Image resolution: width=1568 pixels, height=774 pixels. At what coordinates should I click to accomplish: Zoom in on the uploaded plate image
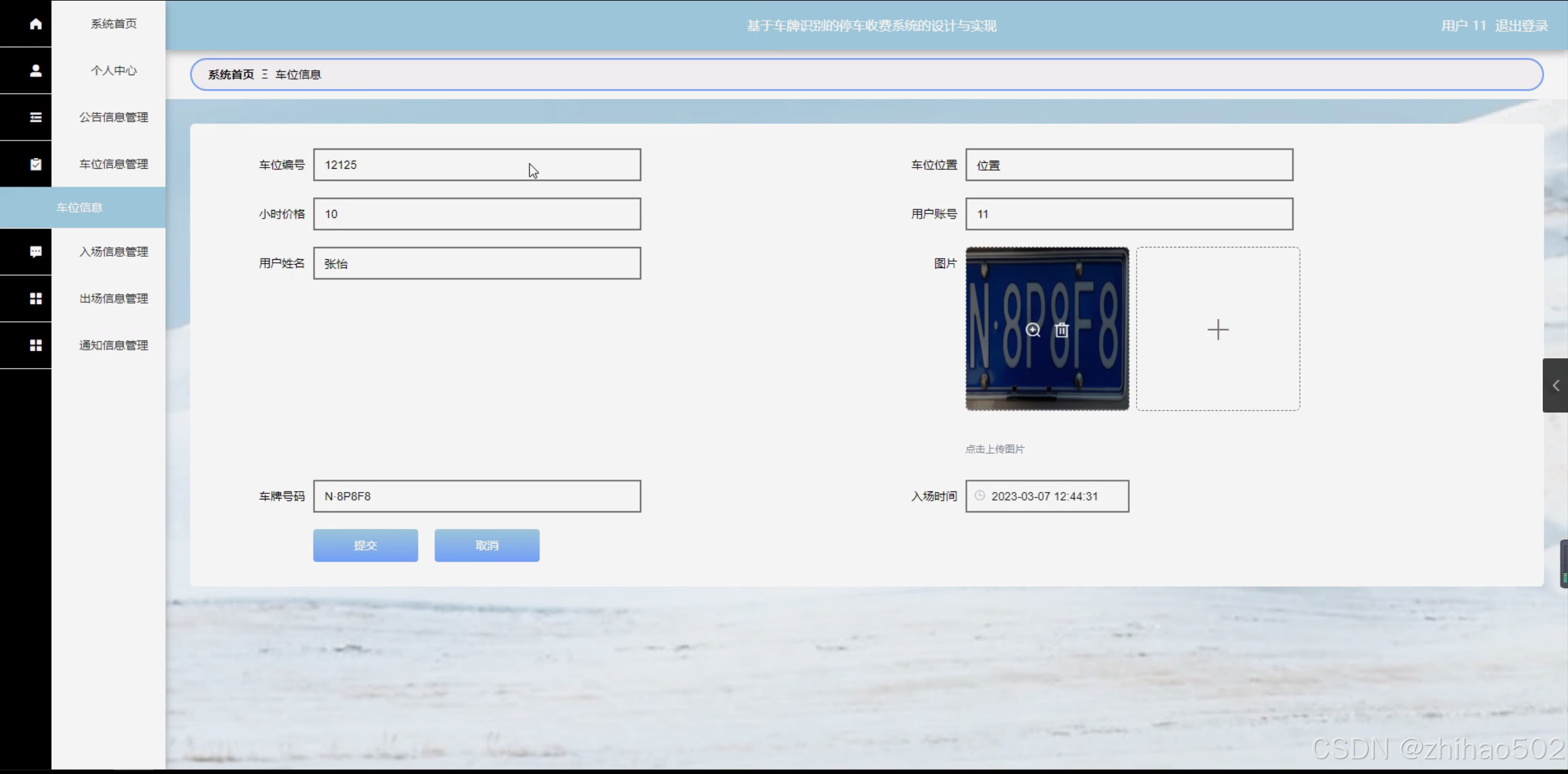point(1033,330)
